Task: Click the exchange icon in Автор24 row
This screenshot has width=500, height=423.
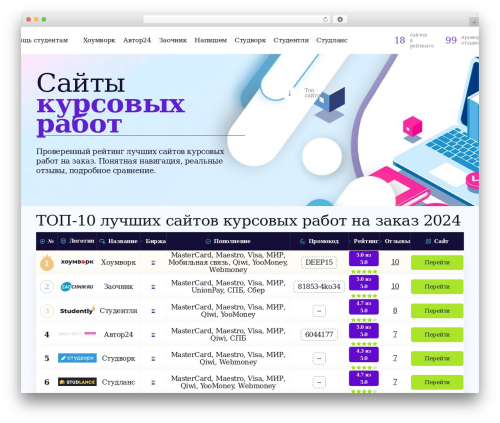Action: point(153,335)
